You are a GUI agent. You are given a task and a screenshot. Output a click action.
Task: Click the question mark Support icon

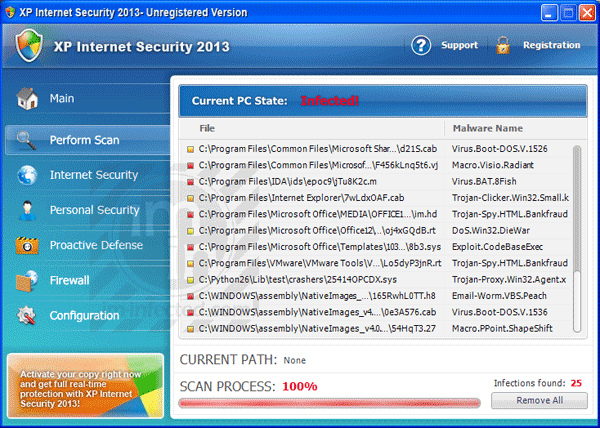coord(421,46)
